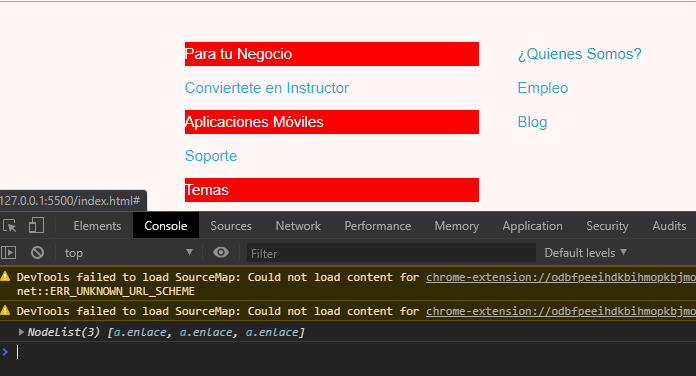
Task: Click the eye icon for live expressions
Action: click(221, 253)
